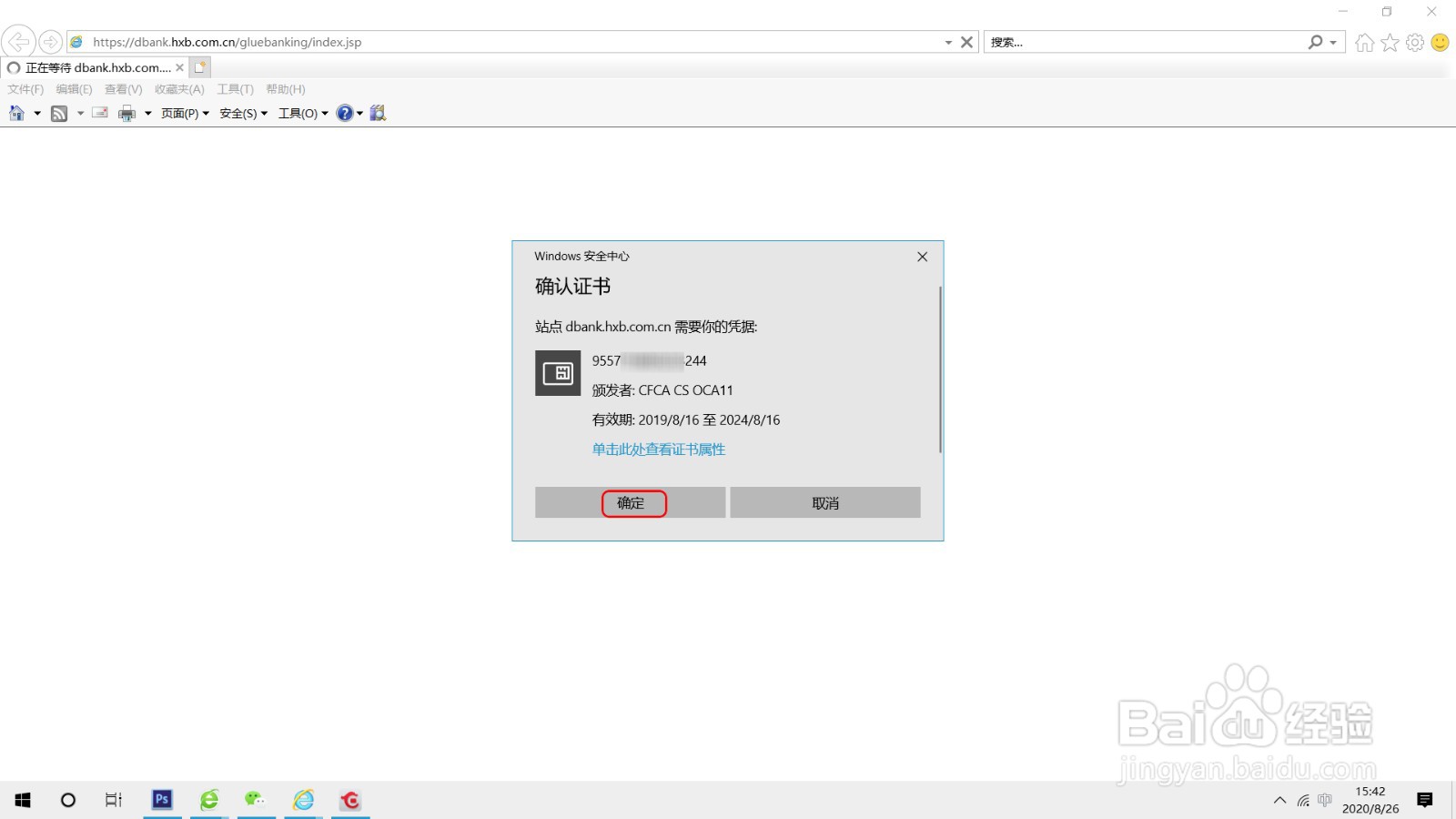Viewport: 1456px width, 819px height.
Task: Click the 中 input method indicator
Action: pyautogui.click(x=1325, y=801)
